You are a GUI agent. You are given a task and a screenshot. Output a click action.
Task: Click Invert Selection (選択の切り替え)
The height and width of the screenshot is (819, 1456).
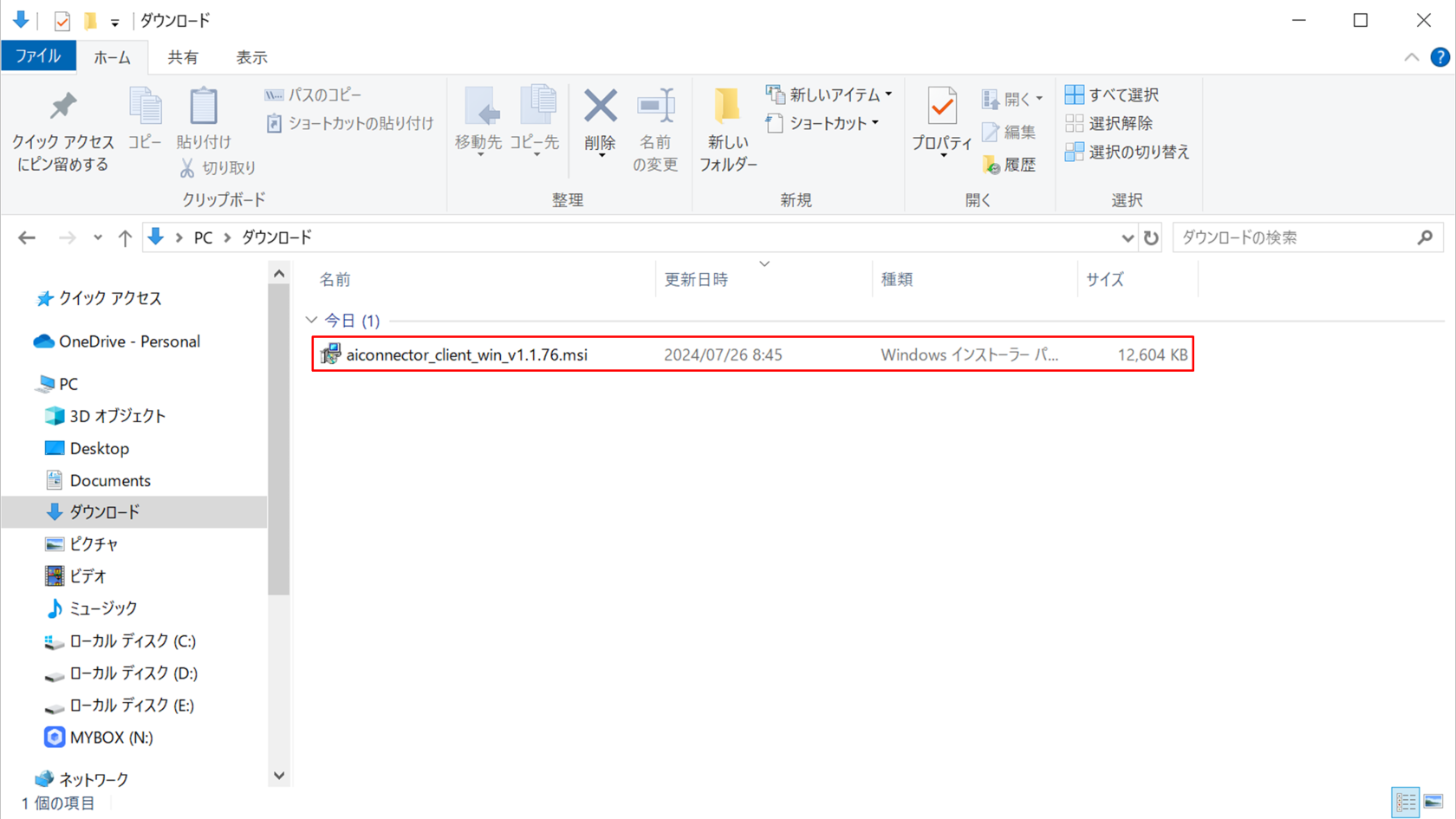click(x=1128, y=152)
